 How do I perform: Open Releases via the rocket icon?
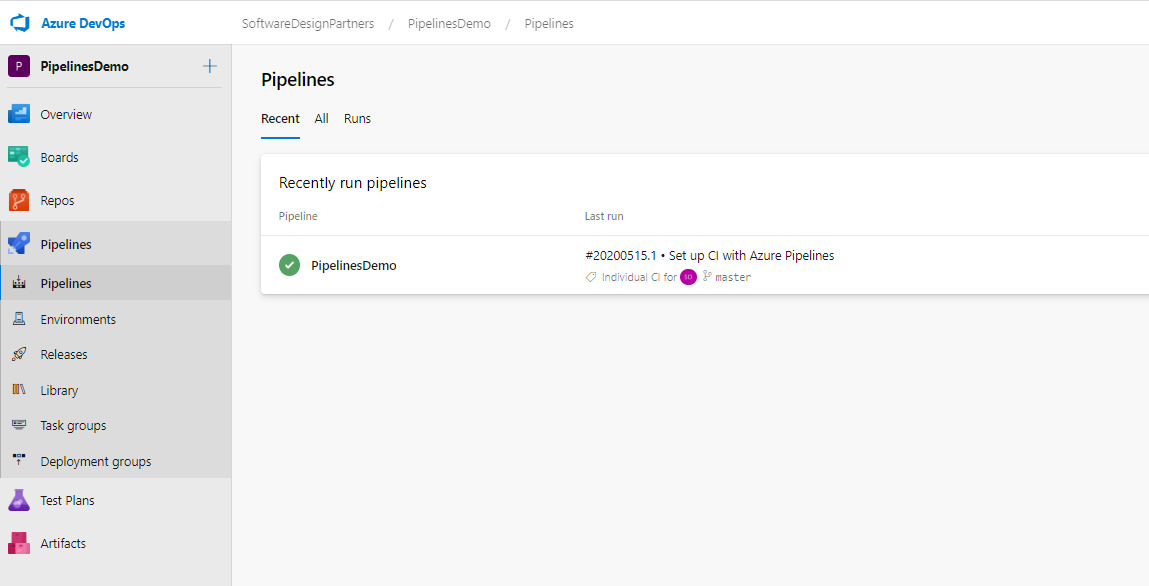tap(20, 353)
